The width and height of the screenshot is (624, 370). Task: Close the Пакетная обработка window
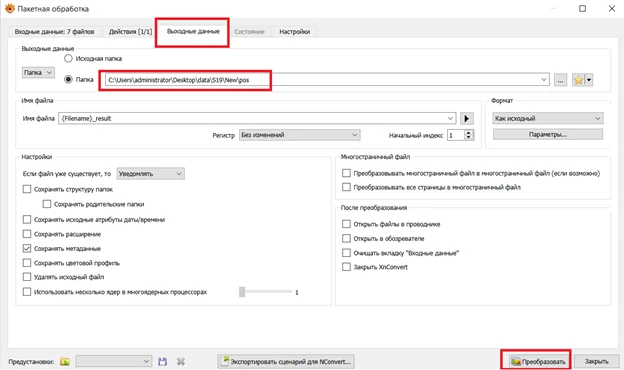[x=612, y=8]
